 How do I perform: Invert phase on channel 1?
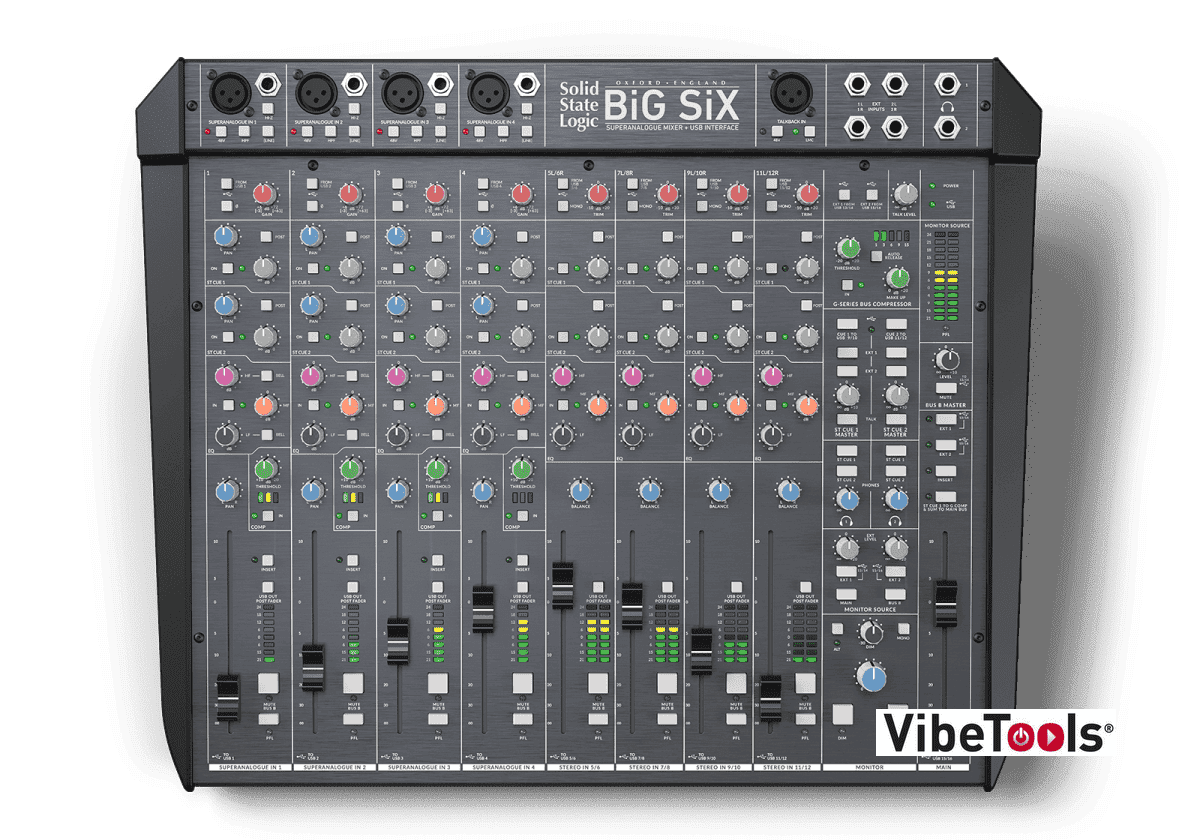point(227,205)
